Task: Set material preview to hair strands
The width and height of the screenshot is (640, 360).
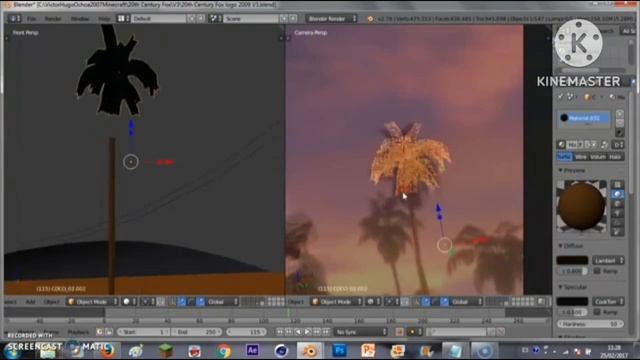Action: click(617, 222)
